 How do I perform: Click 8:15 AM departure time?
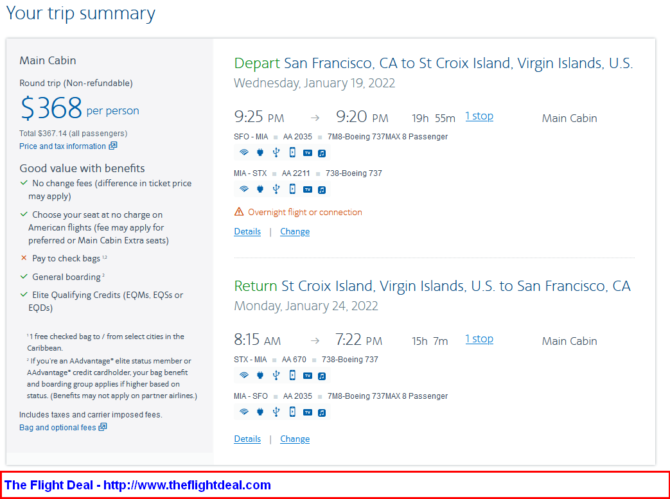[x=257, y=340]
